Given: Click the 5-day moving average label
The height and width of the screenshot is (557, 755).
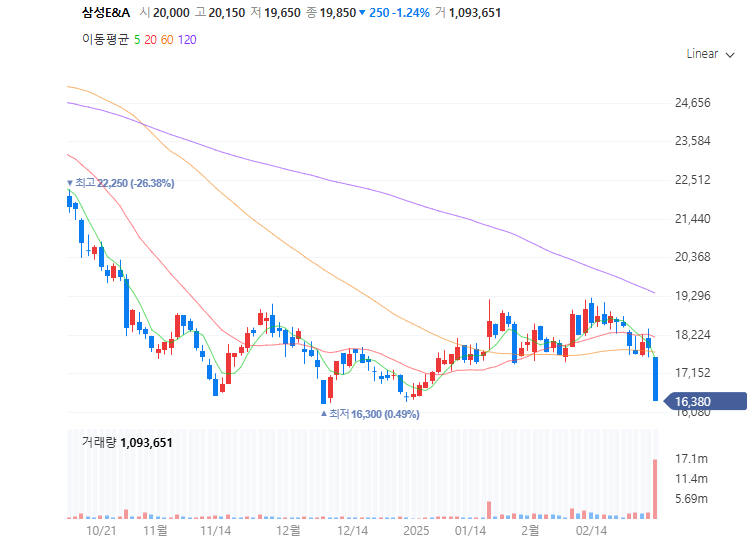Looking at the screenshot, I should point(137,40).
